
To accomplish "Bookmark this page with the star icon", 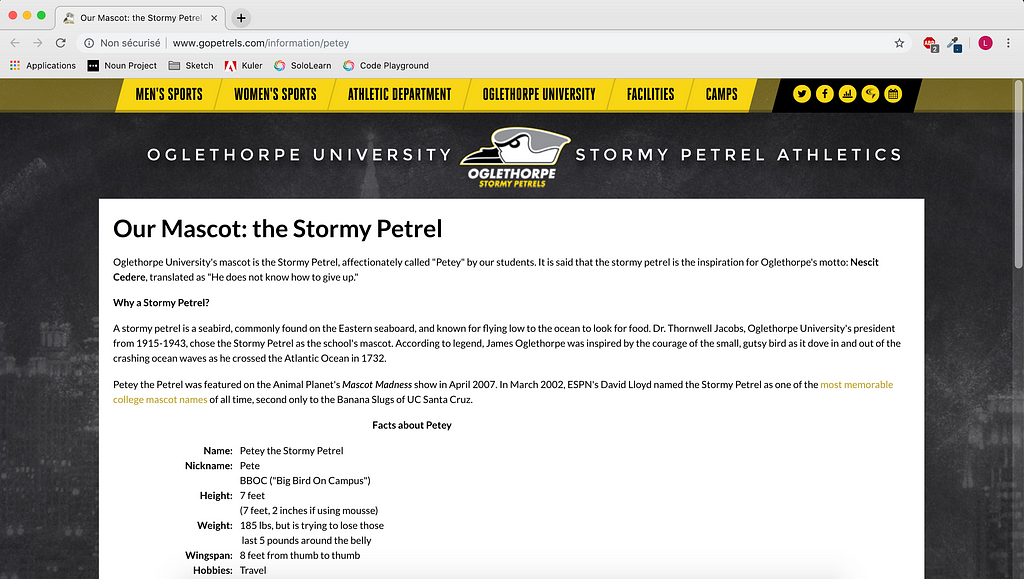I will pyautogui.click(x=899, y=43).
